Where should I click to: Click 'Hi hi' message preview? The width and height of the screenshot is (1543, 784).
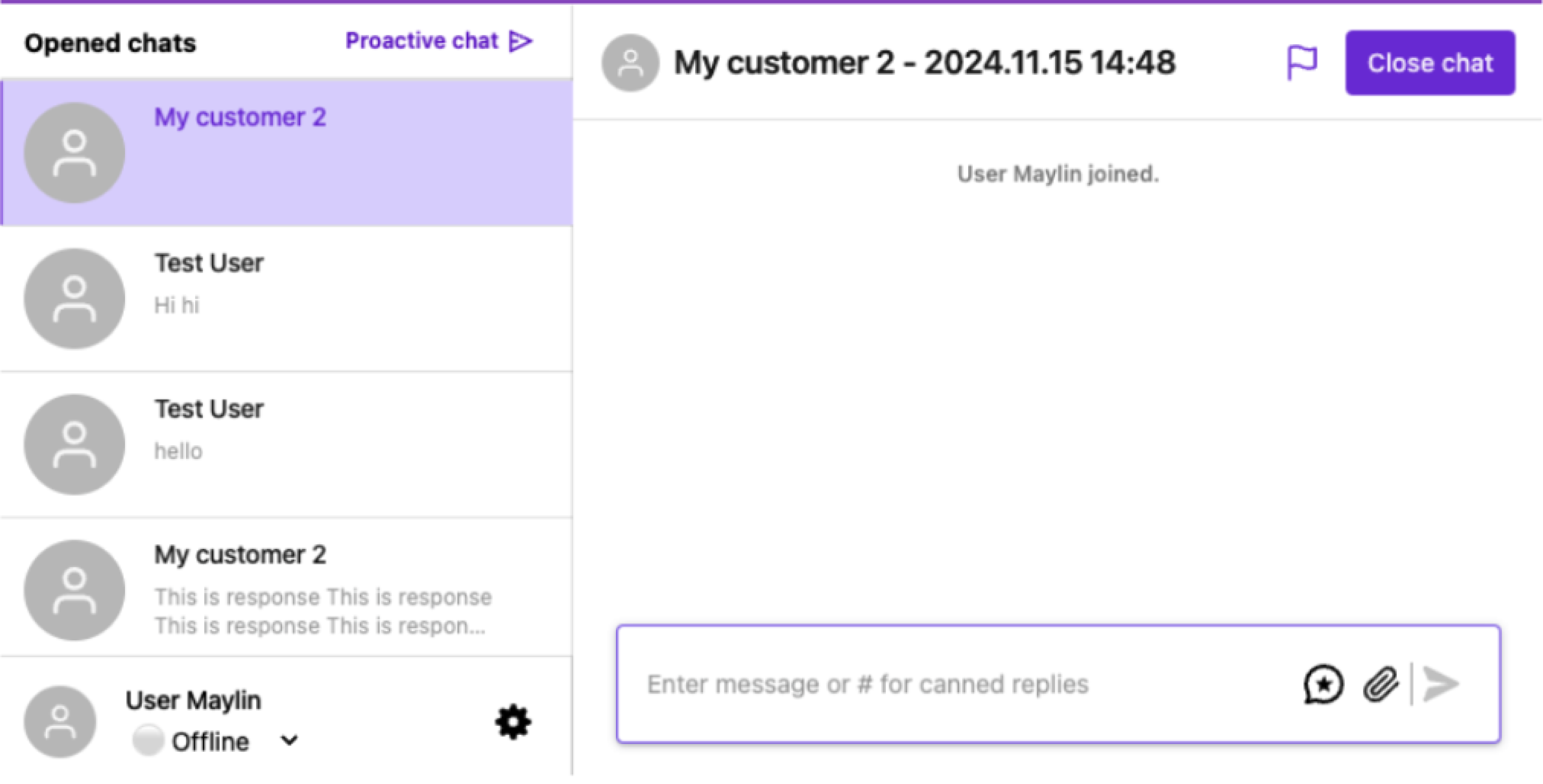(177, 305)
